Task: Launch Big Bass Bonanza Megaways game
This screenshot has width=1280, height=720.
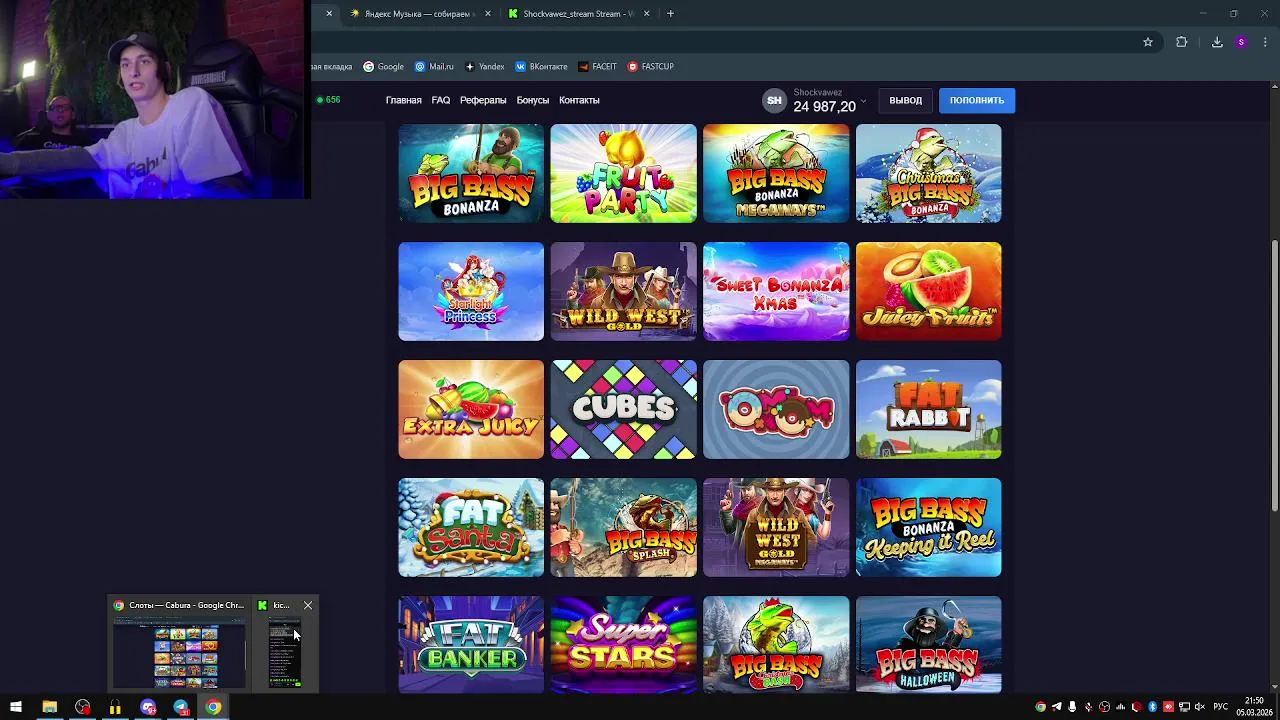Action: click(776, 173)
